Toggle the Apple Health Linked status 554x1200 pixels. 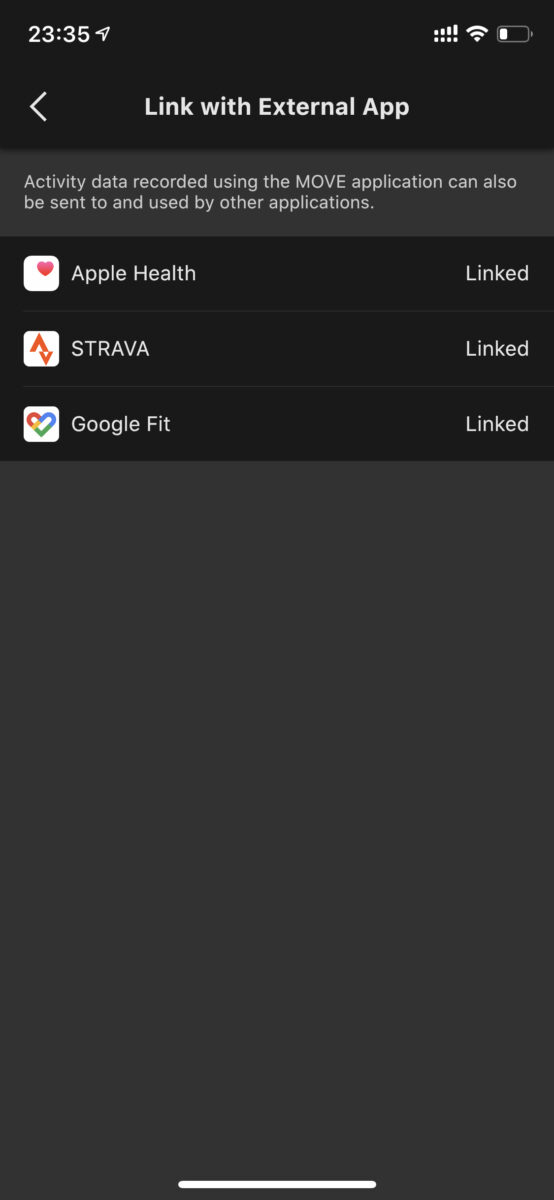(497, 273)
